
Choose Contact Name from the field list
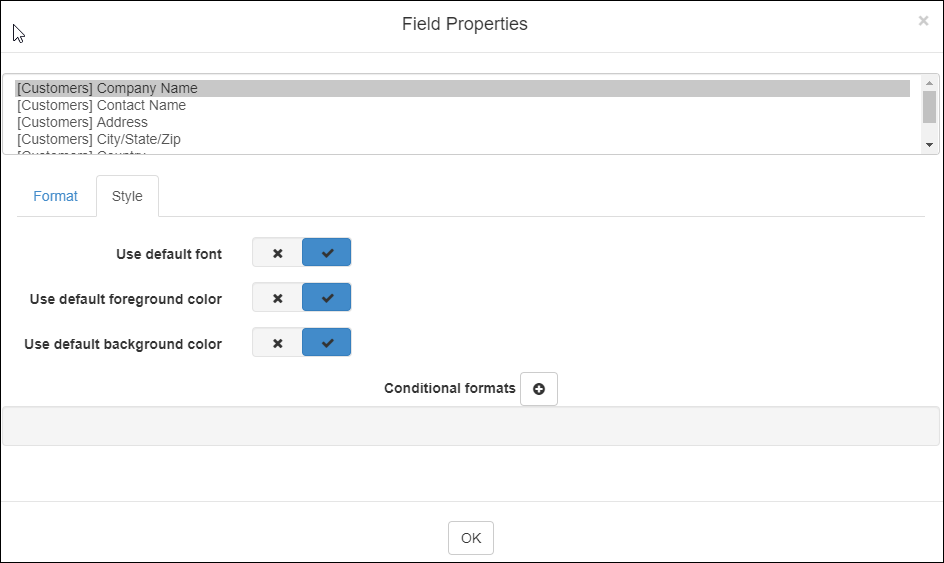tap(102, 105)
